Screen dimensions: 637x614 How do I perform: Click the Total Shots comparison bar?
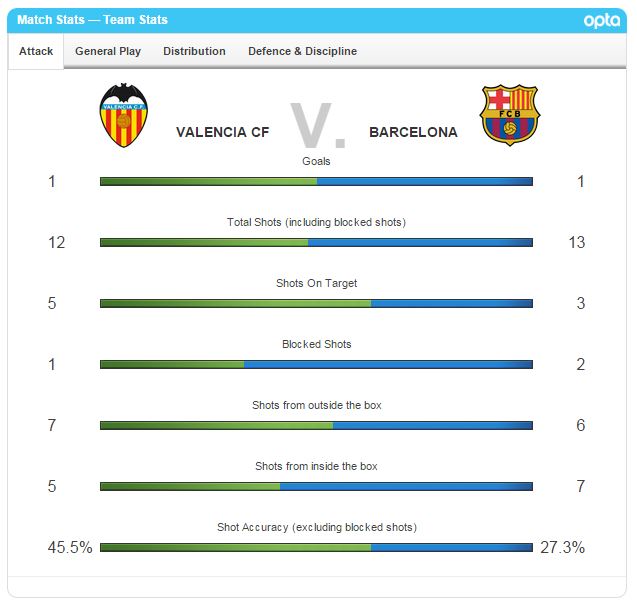[316, 243]
